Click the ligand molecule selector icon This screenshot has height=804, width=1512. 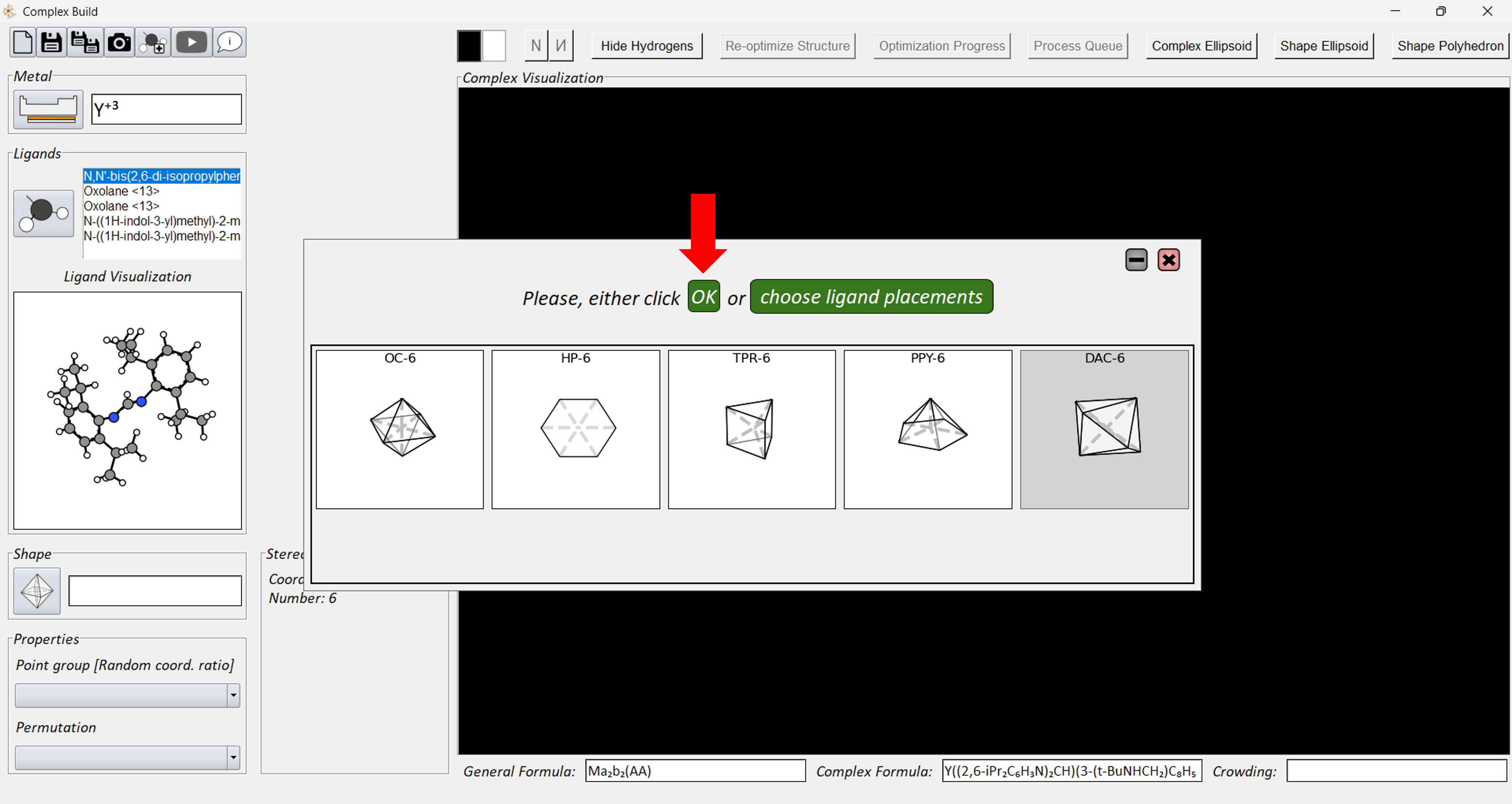[x=44, y=214]
